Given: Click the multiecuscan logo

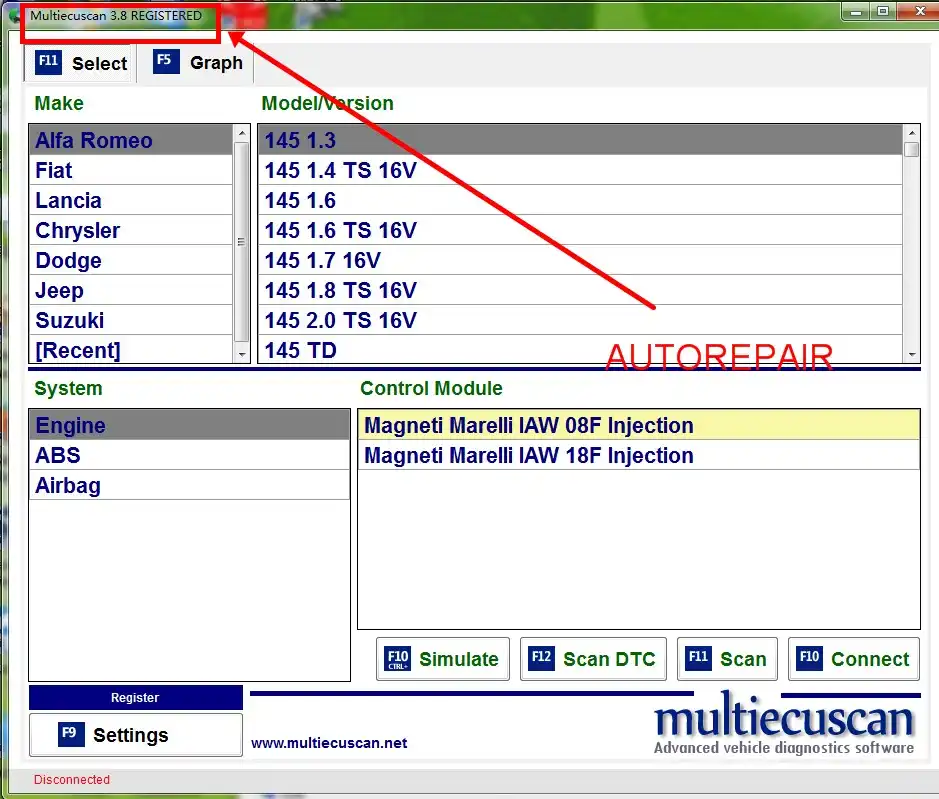Looking at the screenshot, I should tap(784, 723).
